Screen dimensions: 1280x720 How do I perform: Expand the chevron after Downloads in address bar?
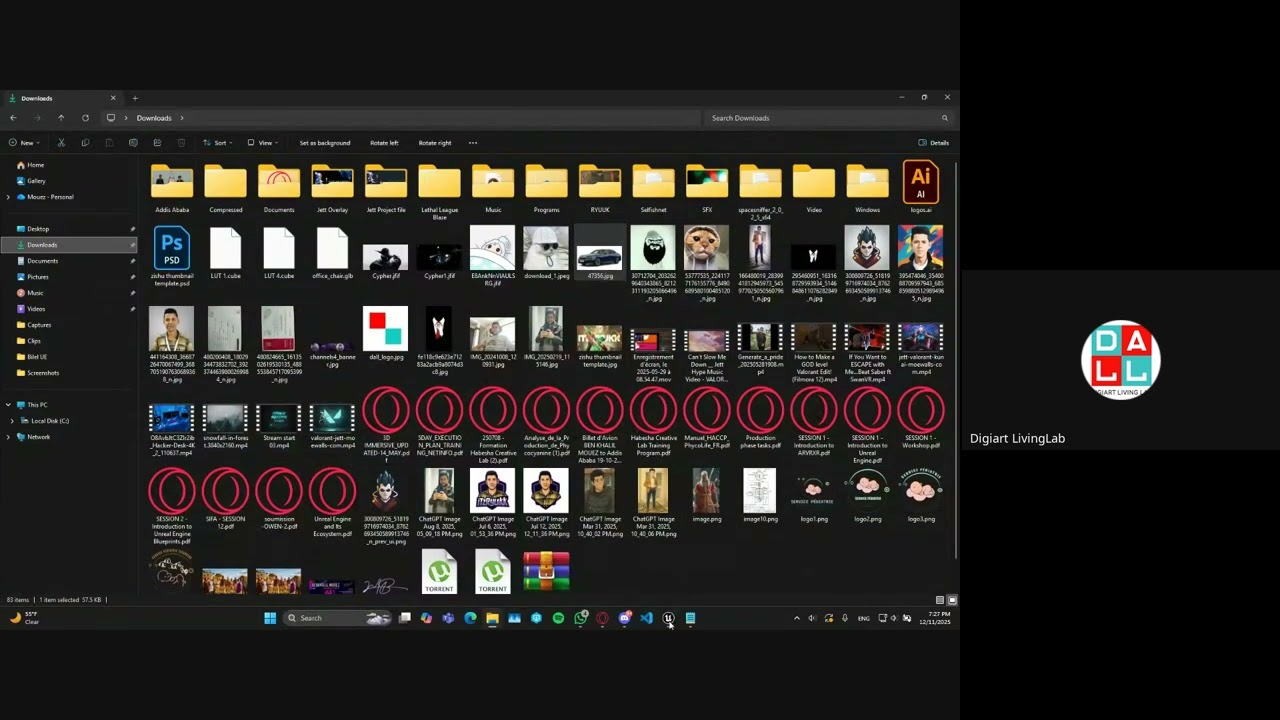(x=181, y=118)
